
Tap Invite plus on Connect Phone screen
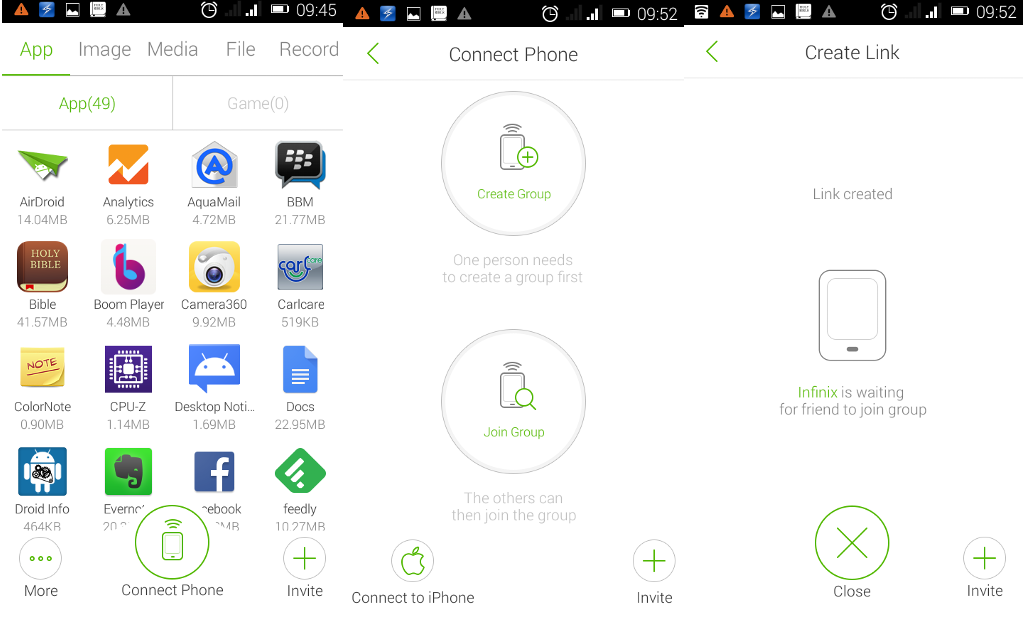654,561
